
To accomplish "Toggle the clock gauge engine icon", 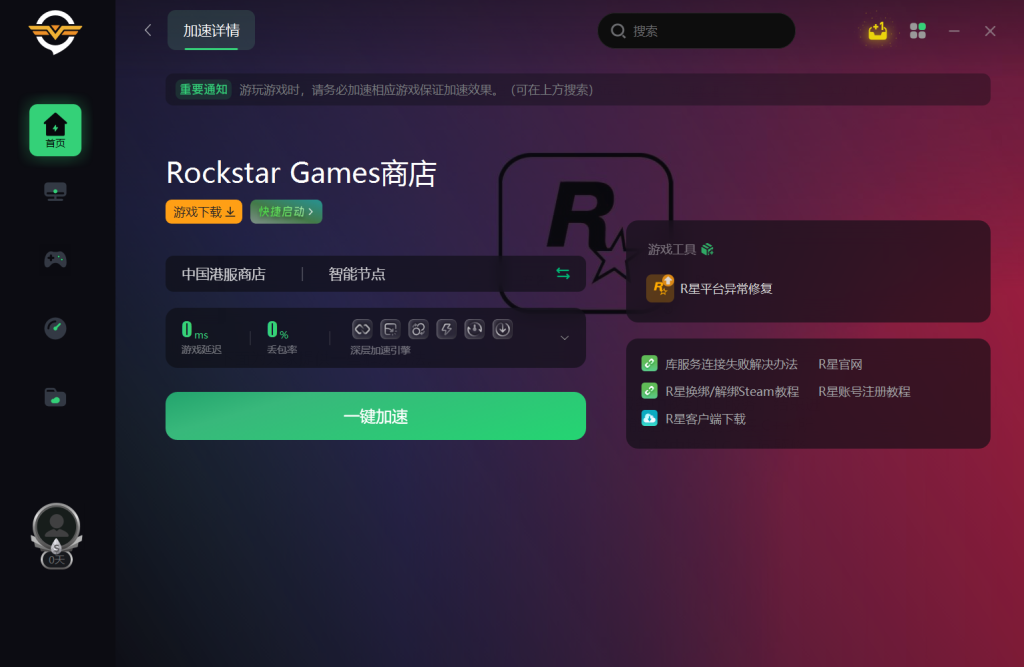I will point(474,329).
